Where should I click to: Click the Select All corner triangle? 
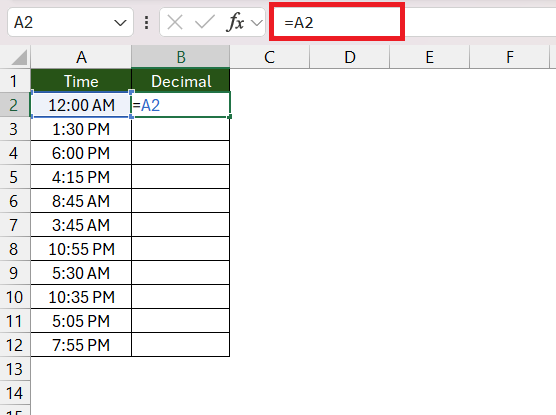pos(19,57)
